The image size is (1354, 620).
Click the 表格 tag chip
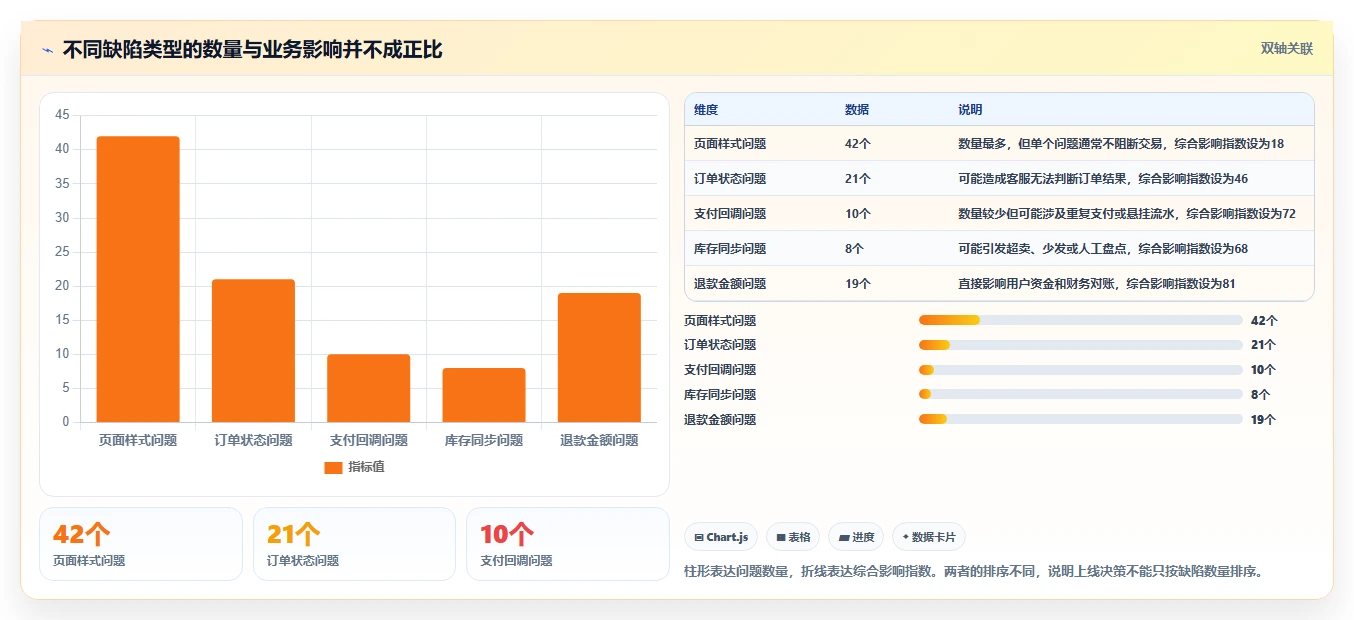pyautogui.click(x=793, y=537)
